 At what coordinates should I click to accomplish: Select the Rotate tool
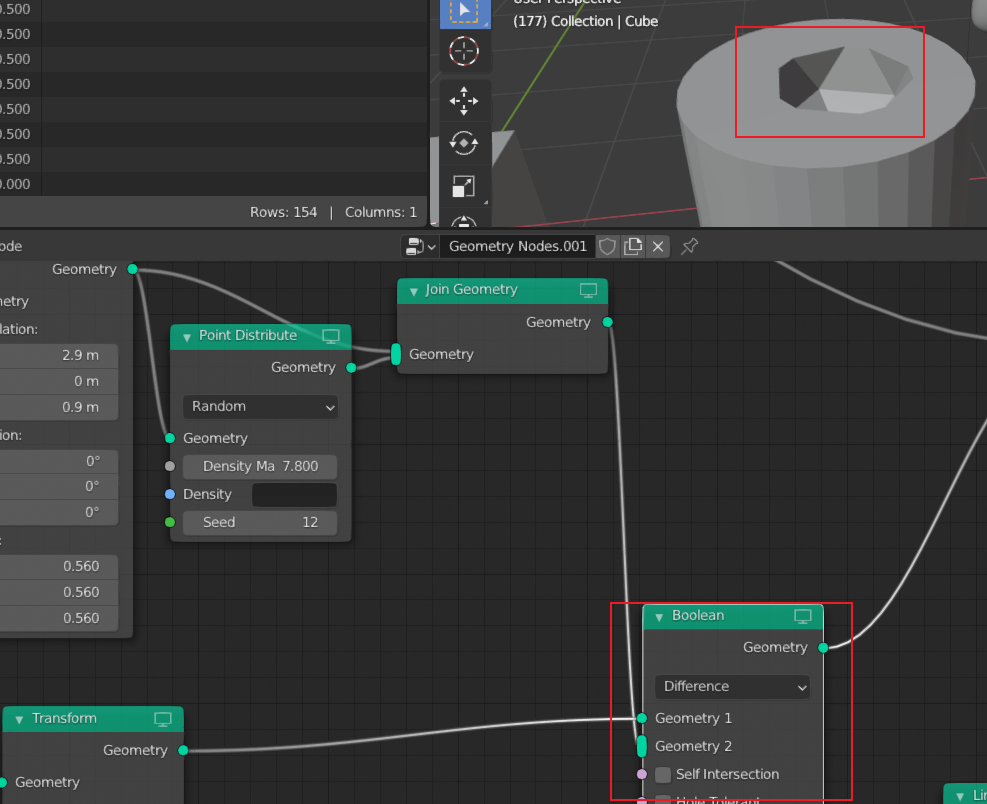point(463,143)
